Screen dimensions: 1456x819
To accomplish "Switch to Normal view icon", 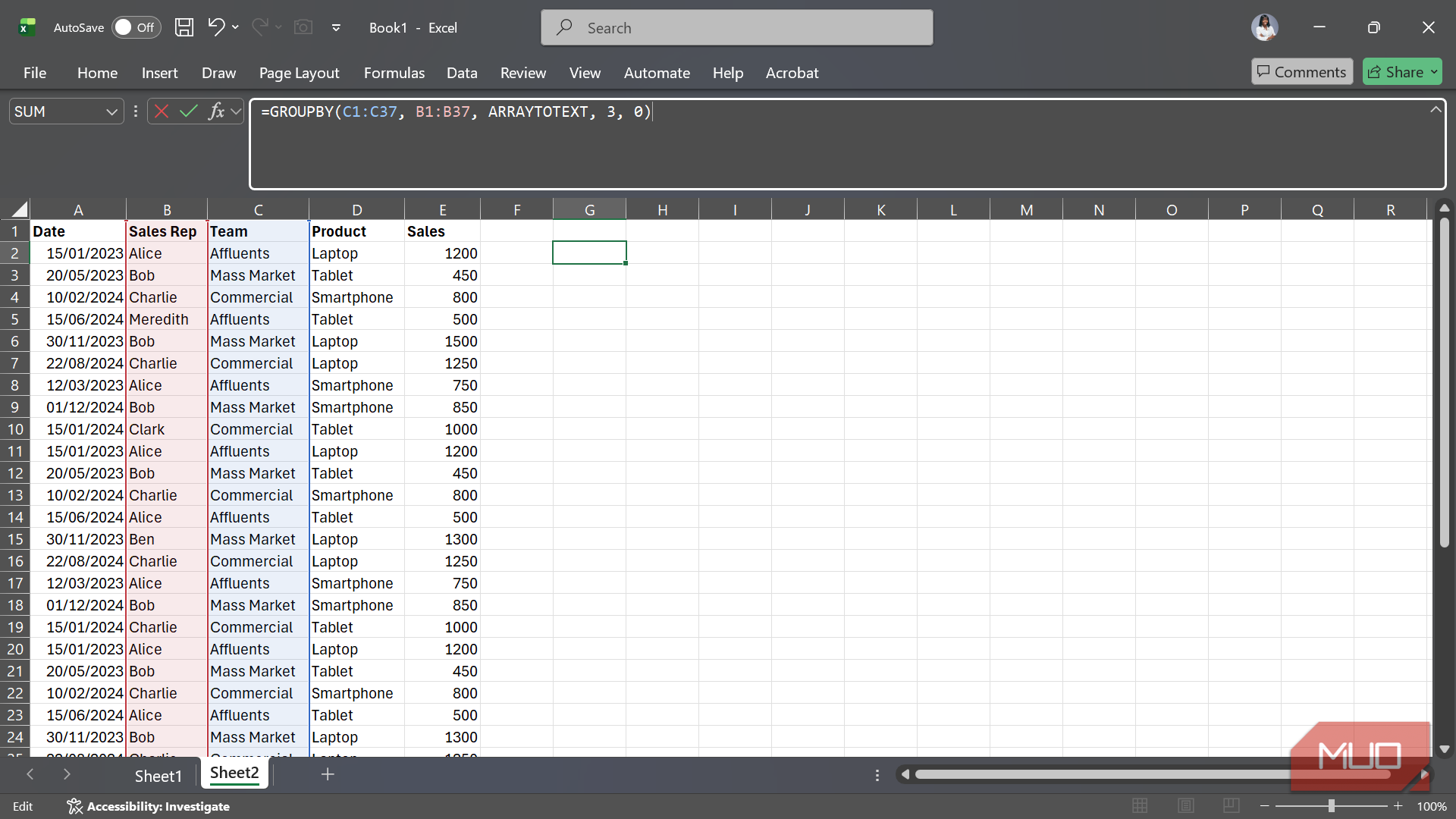I will coord(1140,806).
